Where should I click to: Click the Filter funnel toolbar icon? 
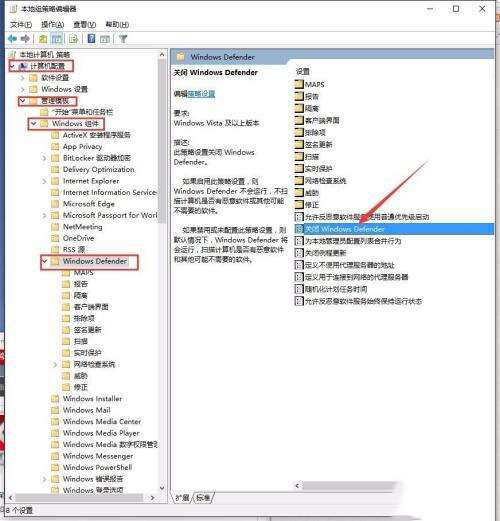click(123, 39)
